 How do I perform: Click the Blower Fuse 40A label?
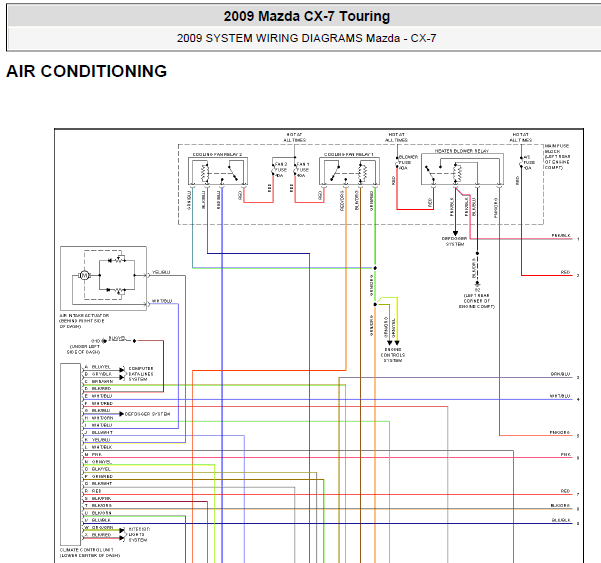[408, 162]
